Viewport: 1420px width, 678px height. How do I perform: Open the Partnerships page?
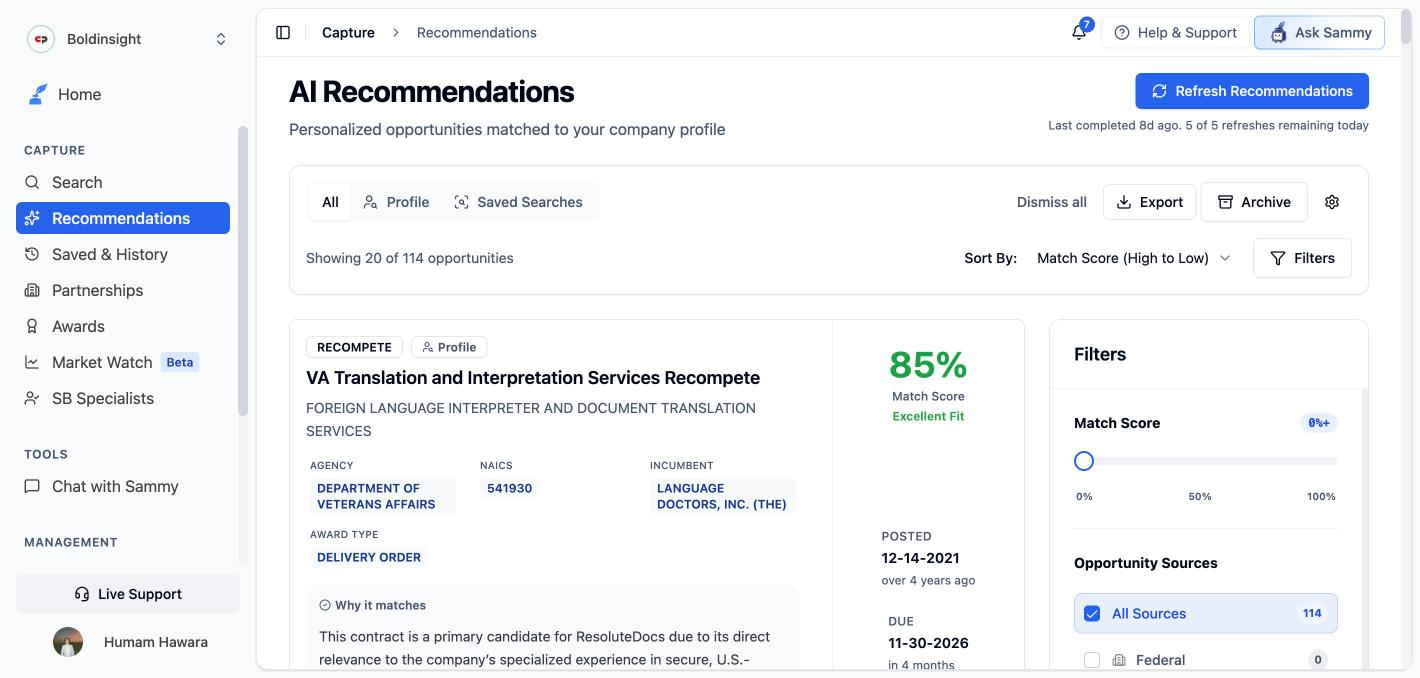click(123, 290)
